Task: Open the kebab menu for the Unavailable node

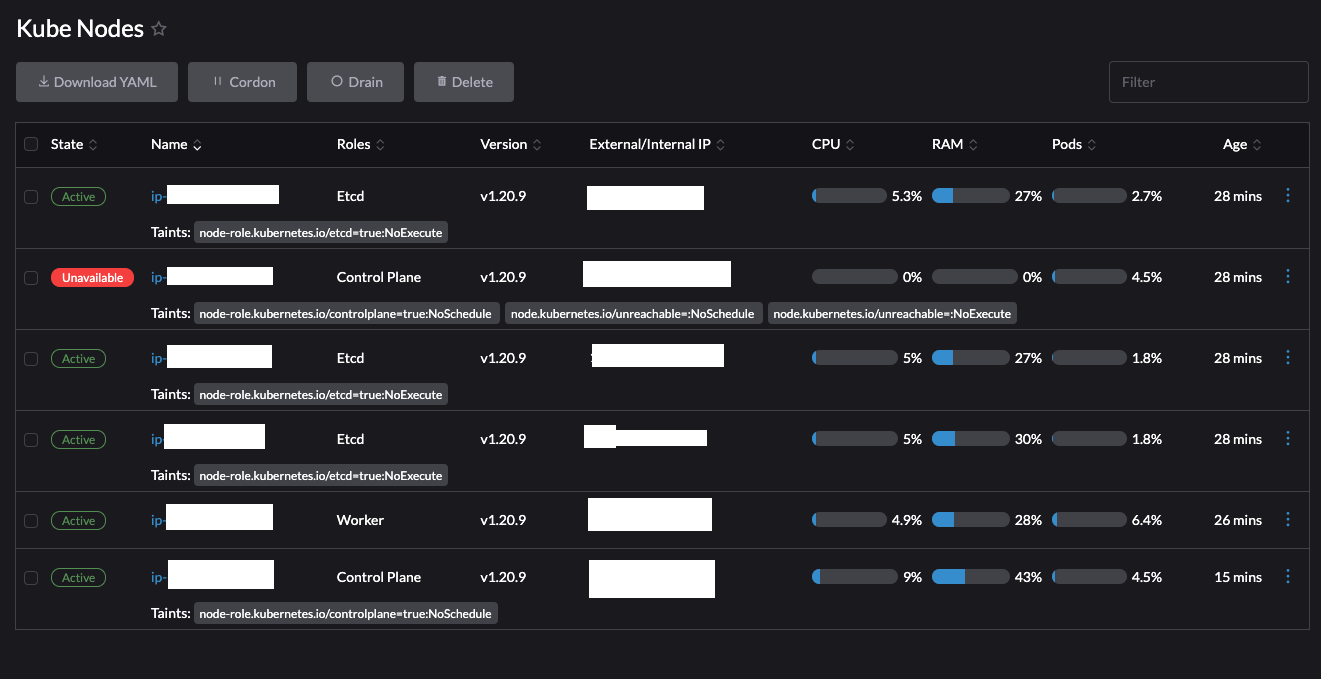Action: point(1288,276)
